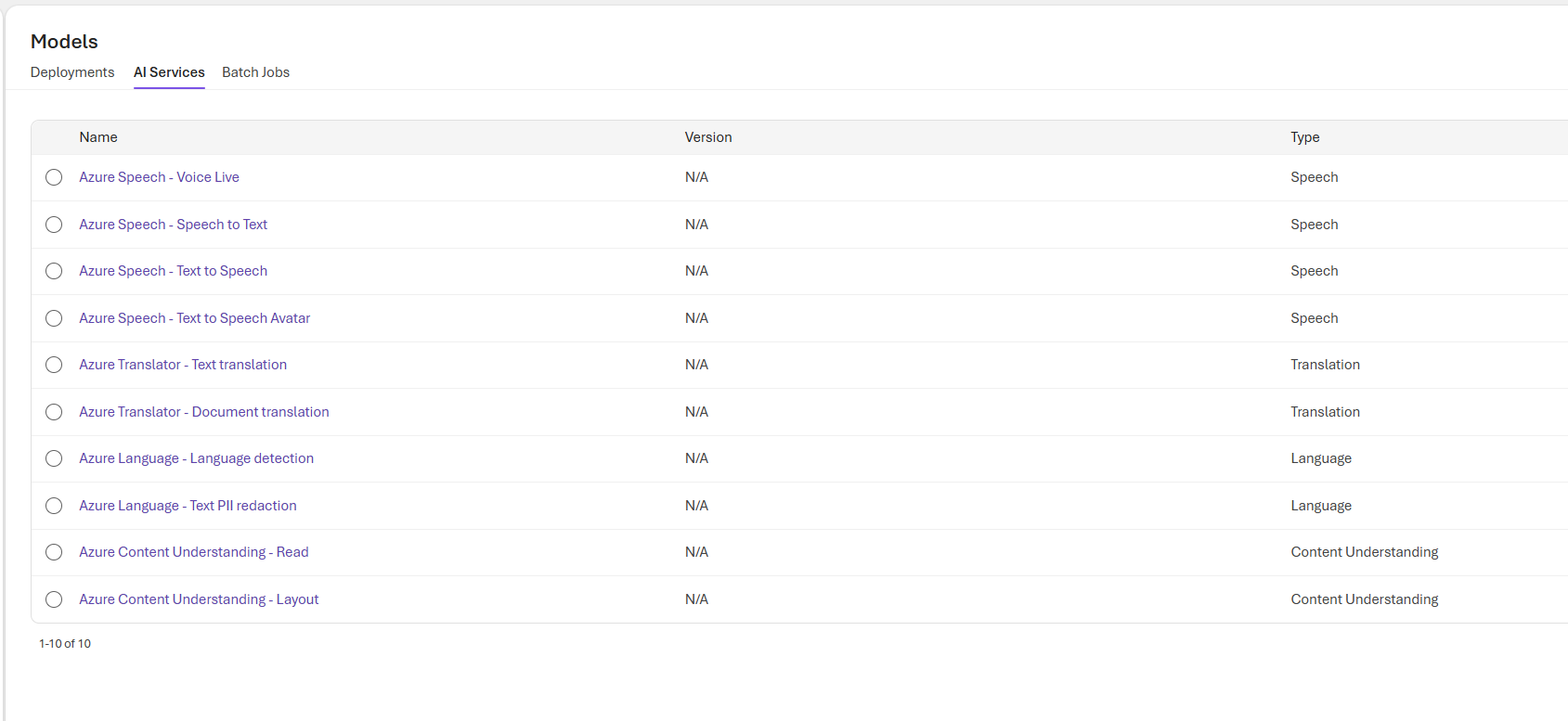
Task: Click the Type column header
Action: pos(1304,137)
